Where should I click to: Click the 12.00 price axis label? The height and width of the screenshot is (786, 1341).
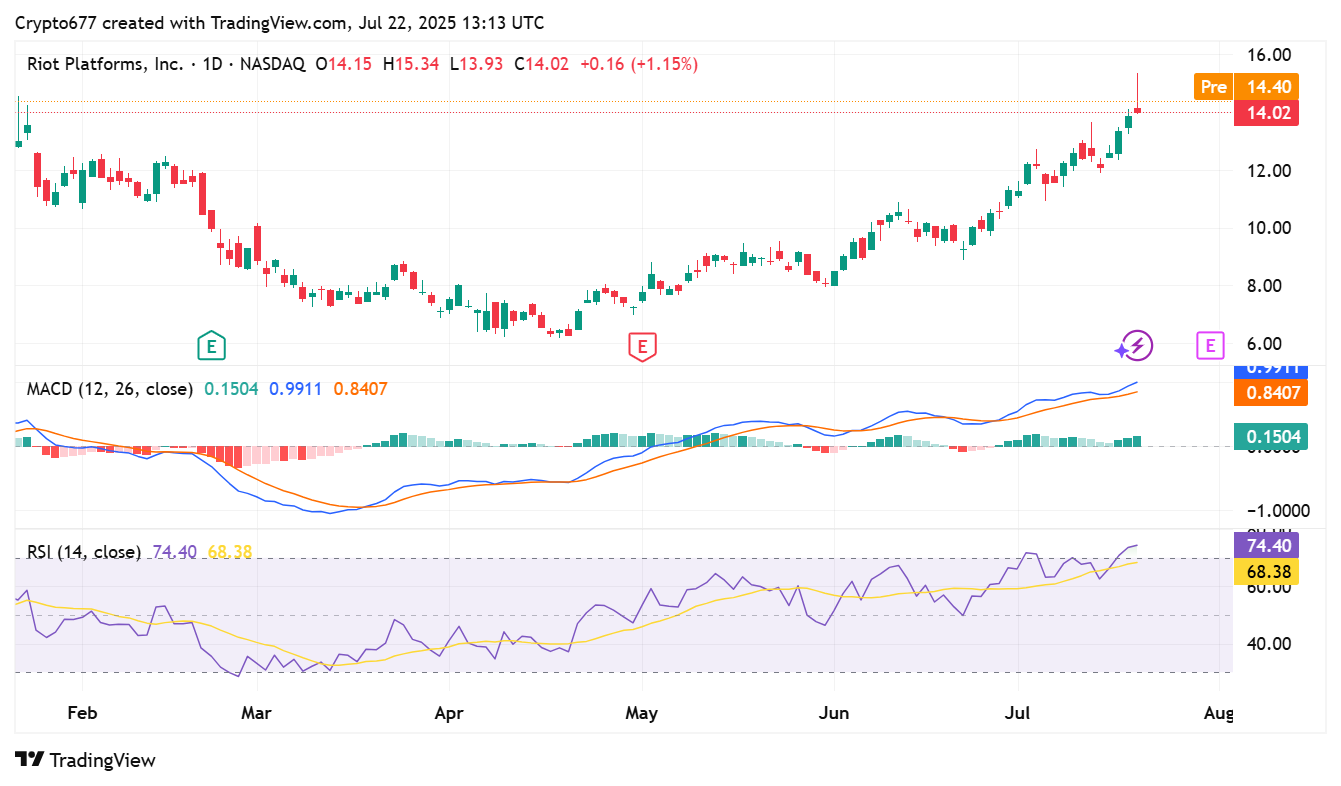[1268, 170]
